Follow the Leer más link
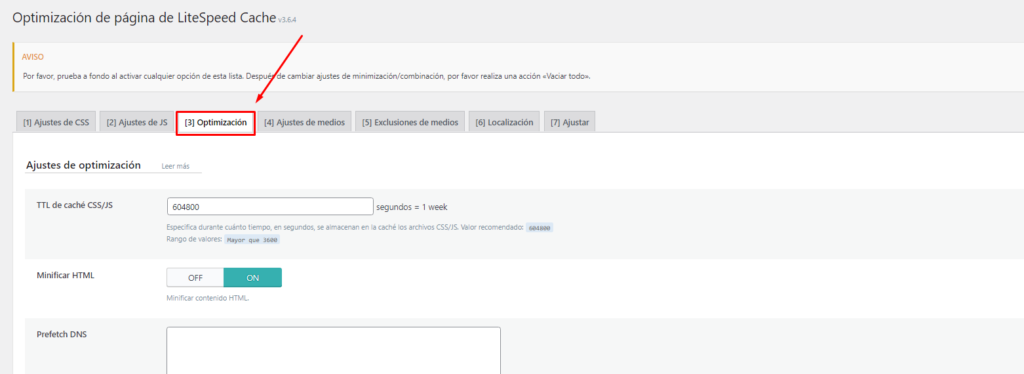This screenshot has width=1024, height=374. [176, 166]
